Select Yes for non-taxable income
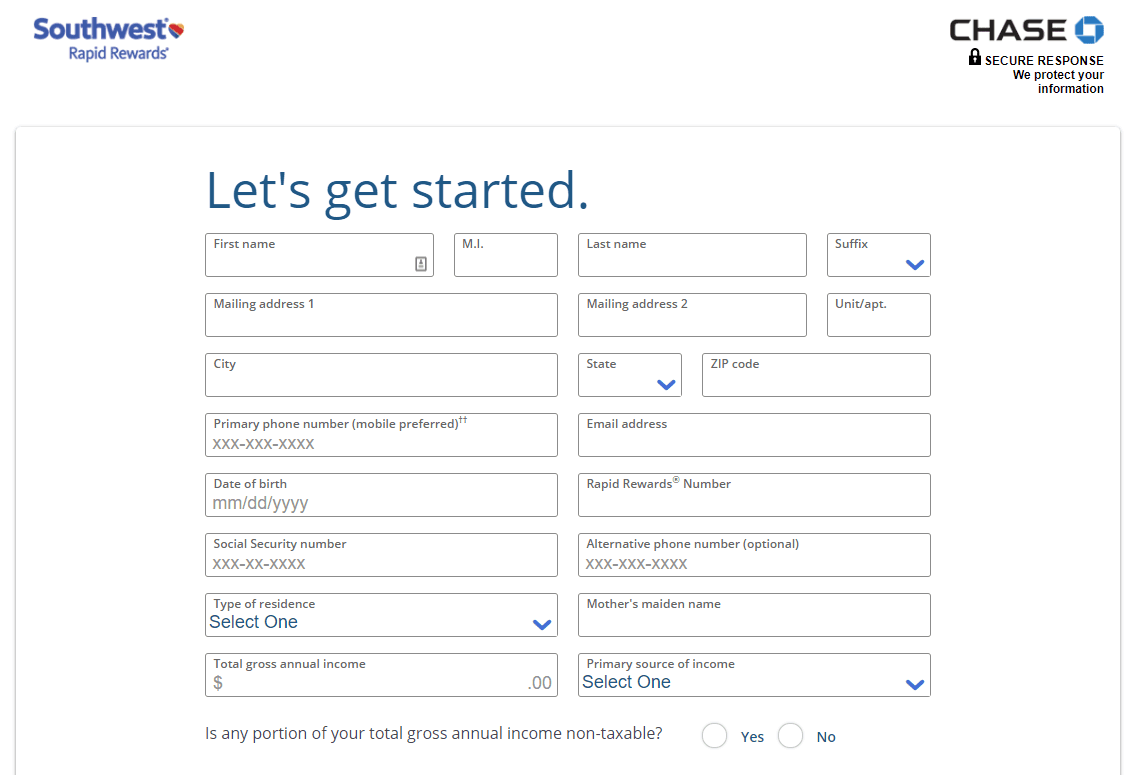The width and height of the screenshot is (1136, 775). coord(714,736)
